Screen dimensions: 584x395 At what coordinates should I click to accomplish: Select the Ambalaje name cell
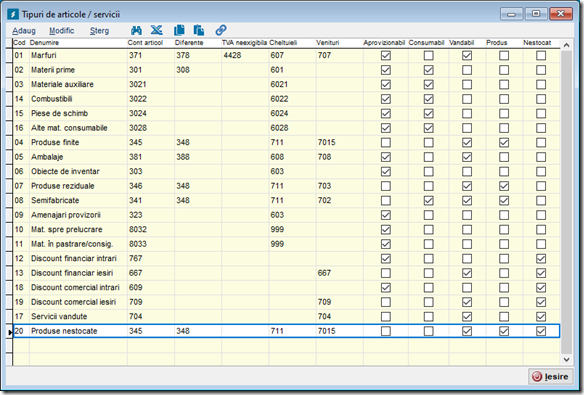pyautogui.click(x=78, y=157)
